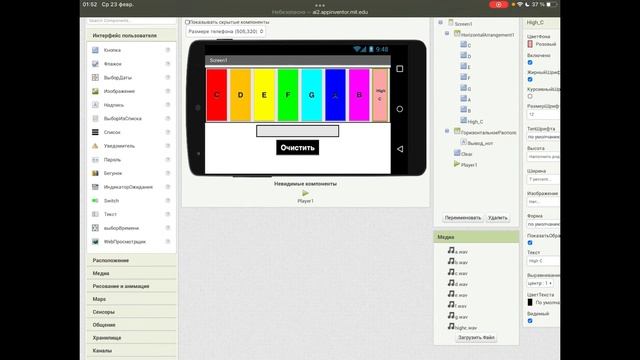
Task: Click the red screen recording indicator
Action: coord(498,4)
